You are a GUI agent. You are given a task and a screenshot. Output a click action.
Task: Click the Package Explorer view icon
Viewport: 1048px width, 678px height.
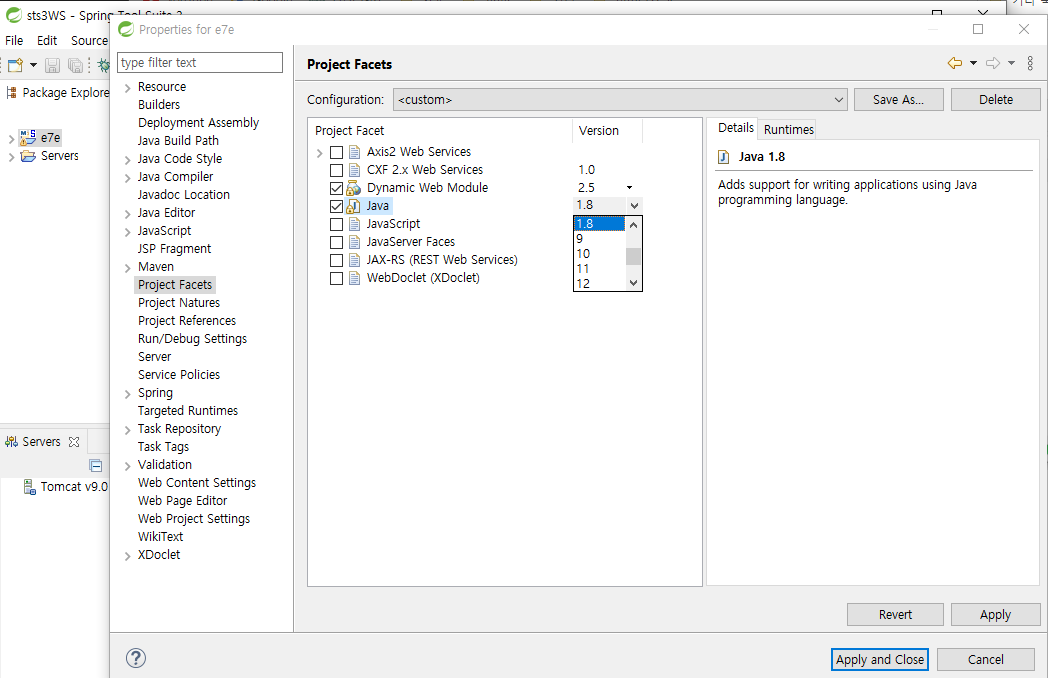tap(11, 93)
